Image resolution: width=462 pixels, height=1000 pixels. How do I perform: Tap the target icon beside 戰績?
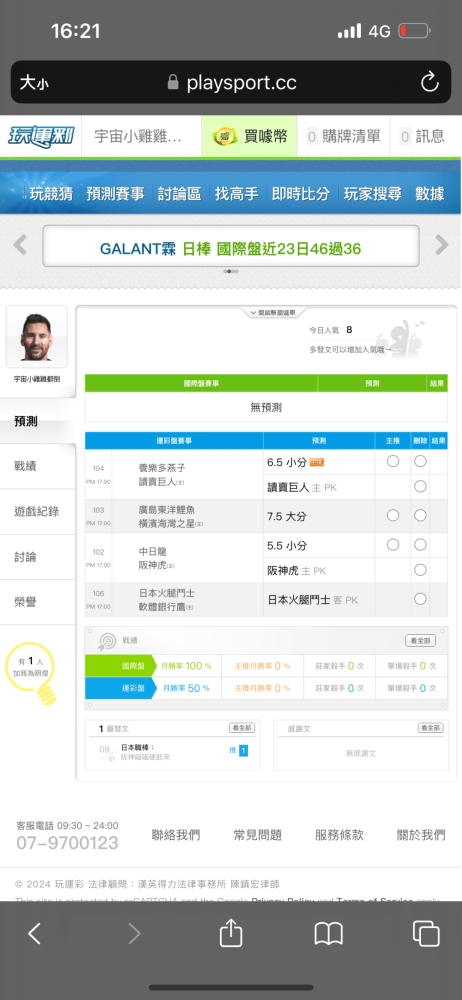pyautogui.click(x=106, y=640)
